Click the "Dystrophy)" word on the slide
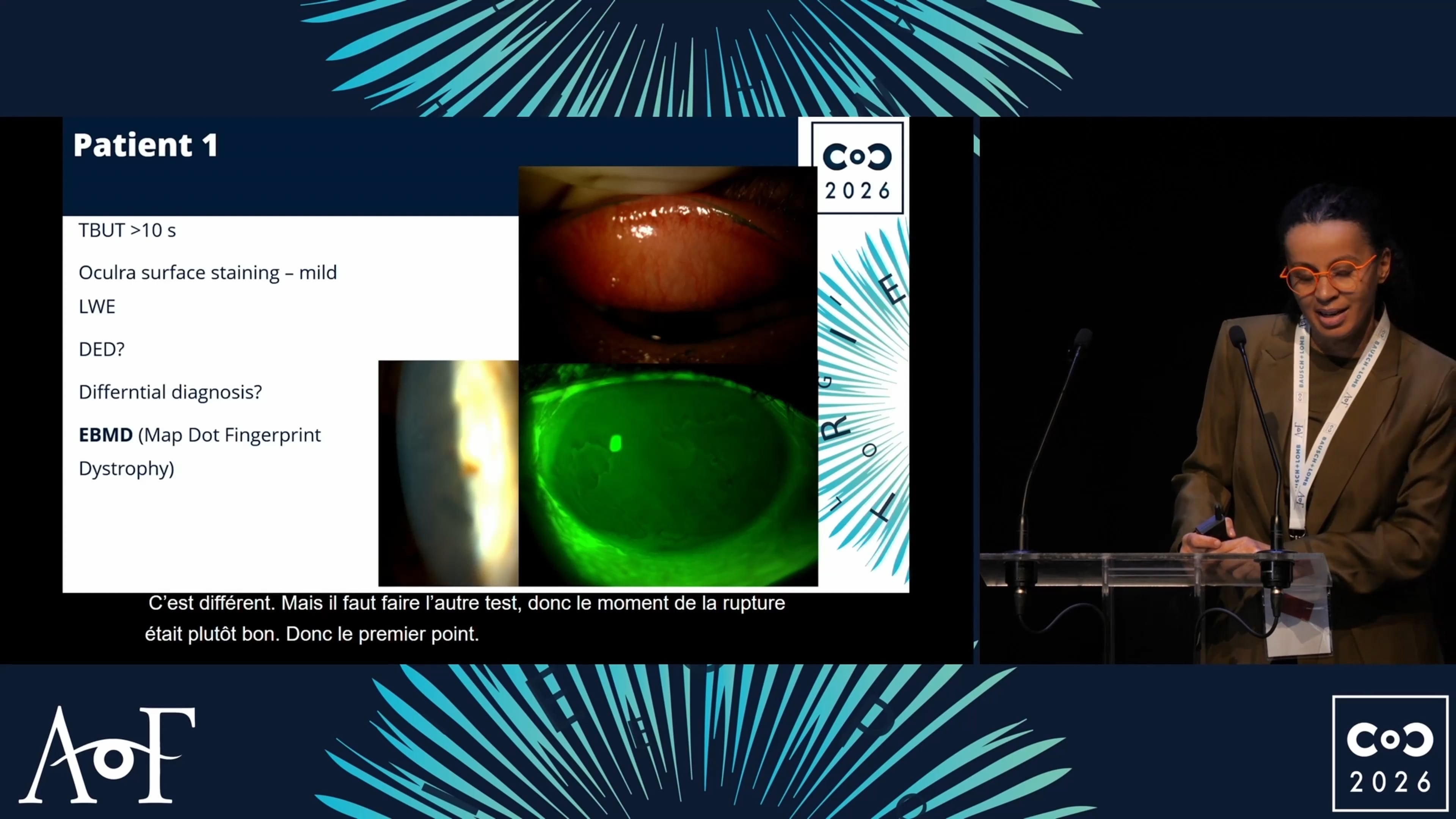The image size is (1456, 819). click(126, 469)
